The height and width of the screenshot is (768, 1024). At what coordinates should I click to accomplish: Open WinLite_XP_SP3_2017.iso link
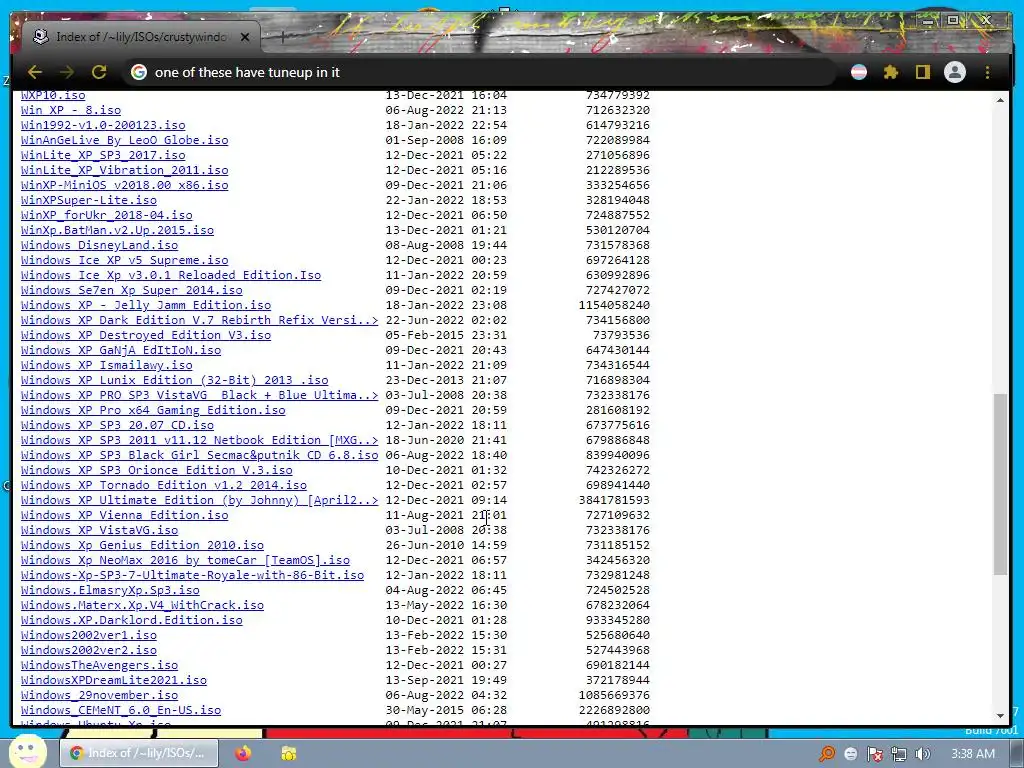pos(103,155)
